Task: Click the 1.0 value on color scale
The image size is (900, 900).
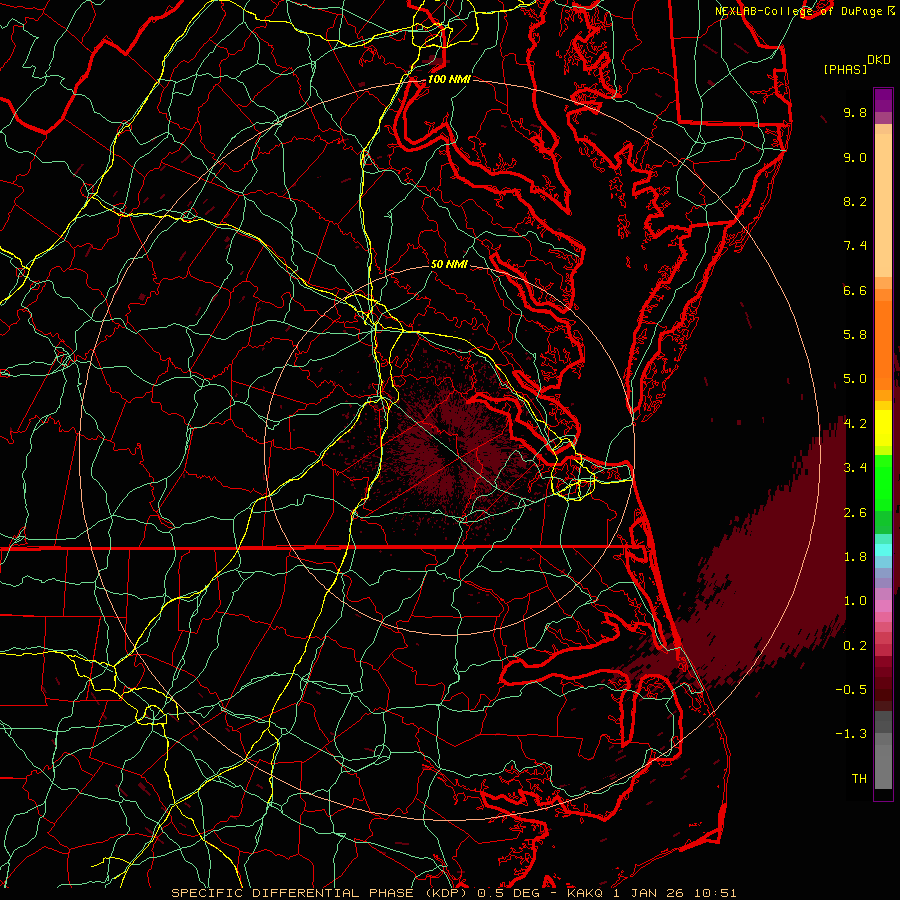Action: point(855,601)
